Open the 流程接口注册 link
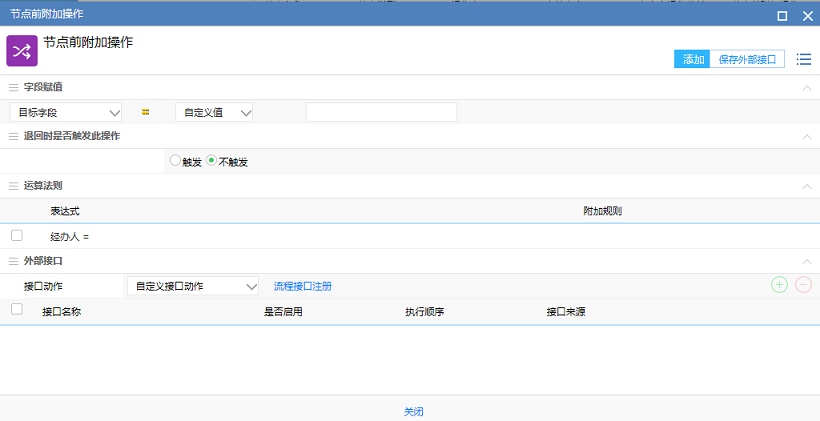 [303, 287]
